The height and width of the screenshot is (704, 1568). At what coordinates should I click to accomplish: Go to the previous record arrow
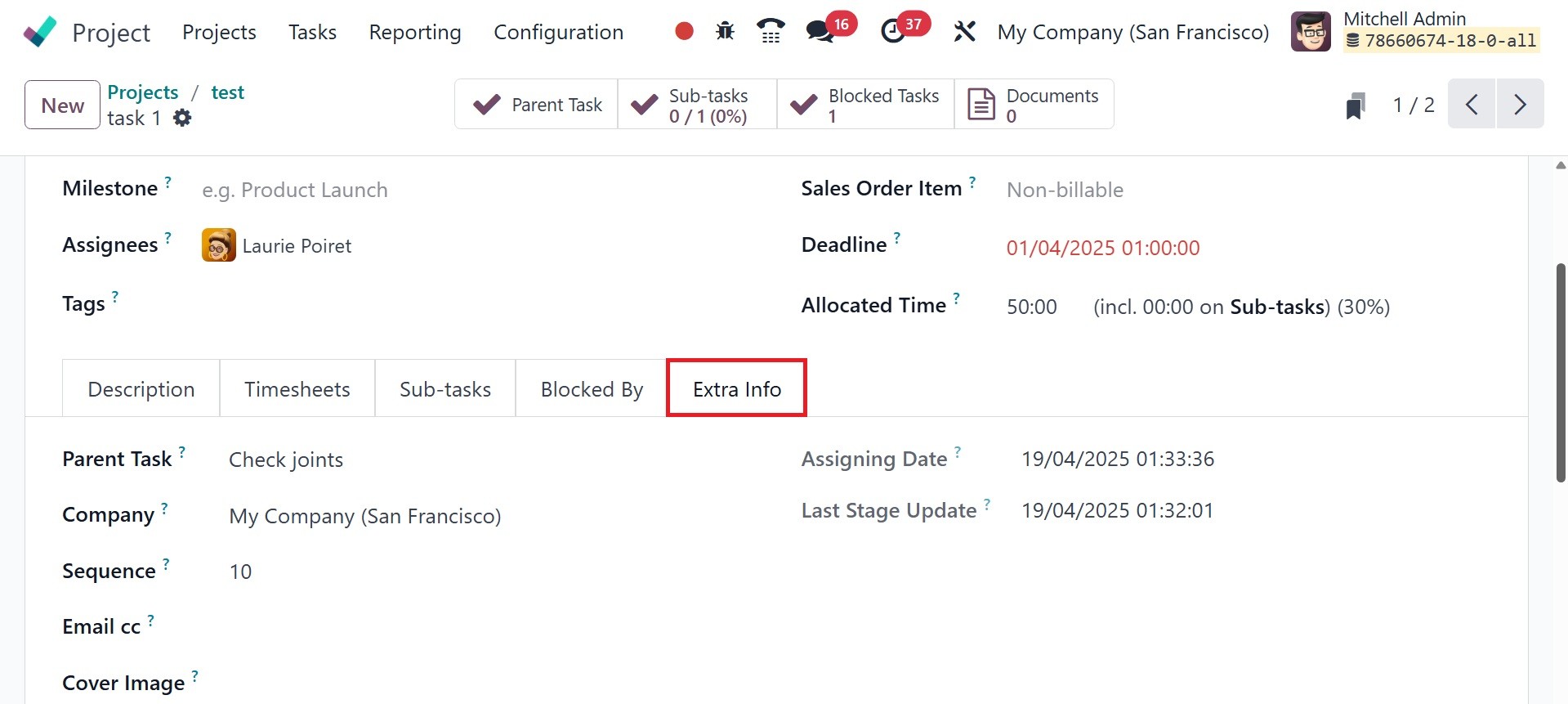1472,105
